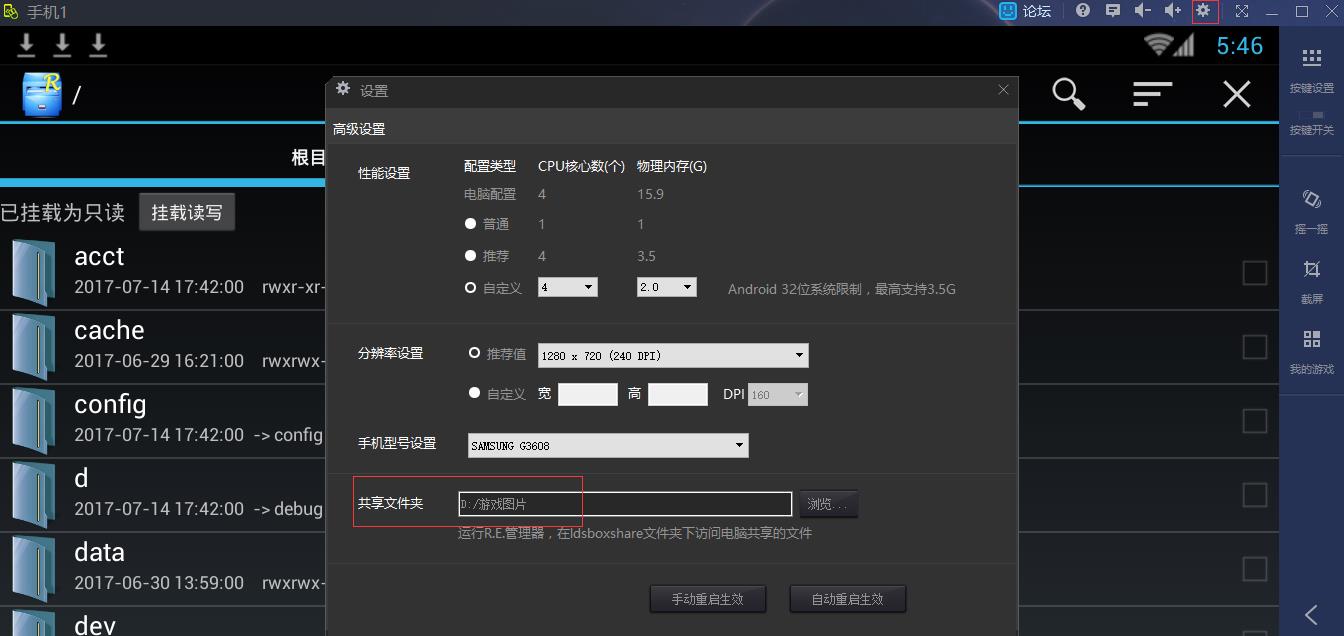Enter fullscreen with the expand arrows icon
The width and height of the screenshot is (1344, 636).
pyautogui.click(x=1241, y=11)
